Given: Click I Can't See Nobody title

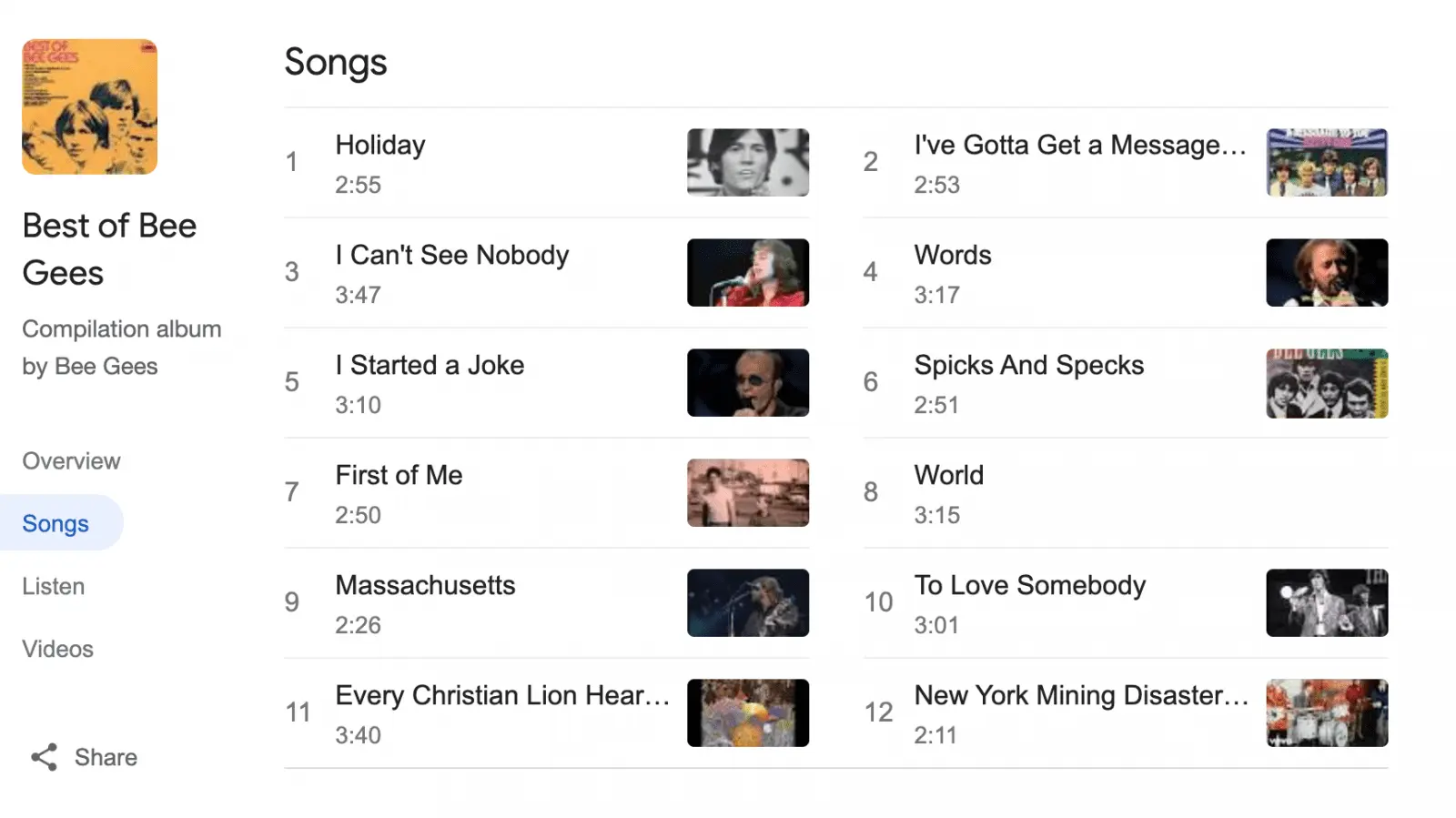Looking at the screenshot, I should (451, 256).
